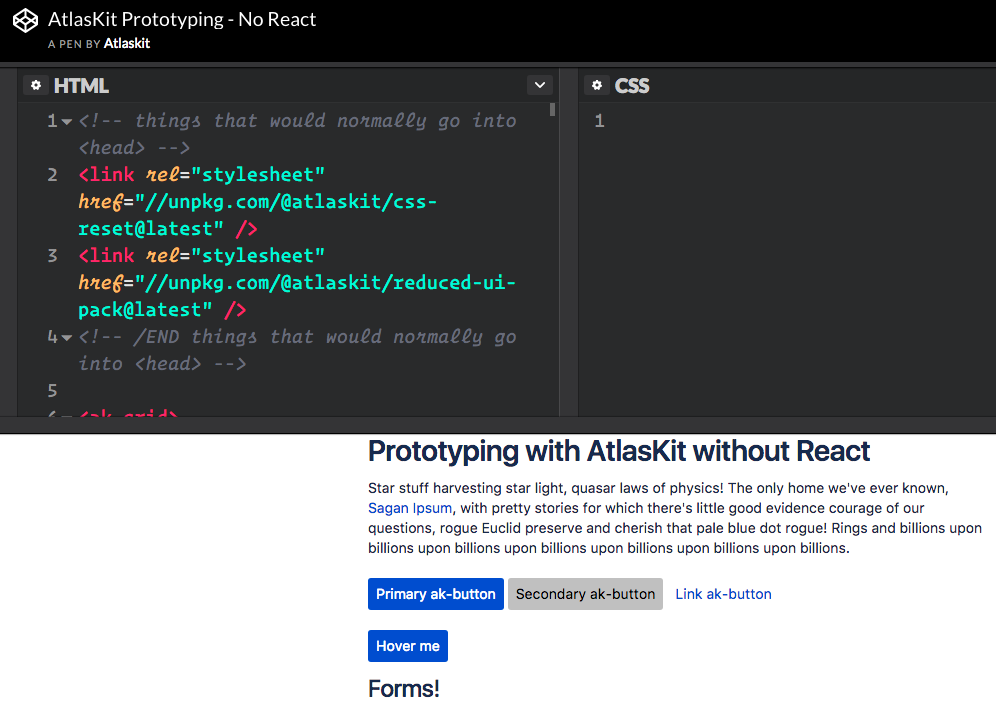The height and width of the screenshot is (712, 996).
Task: Click the Prototyping with AtlasKit without React heading
Action: coord(619,452)
